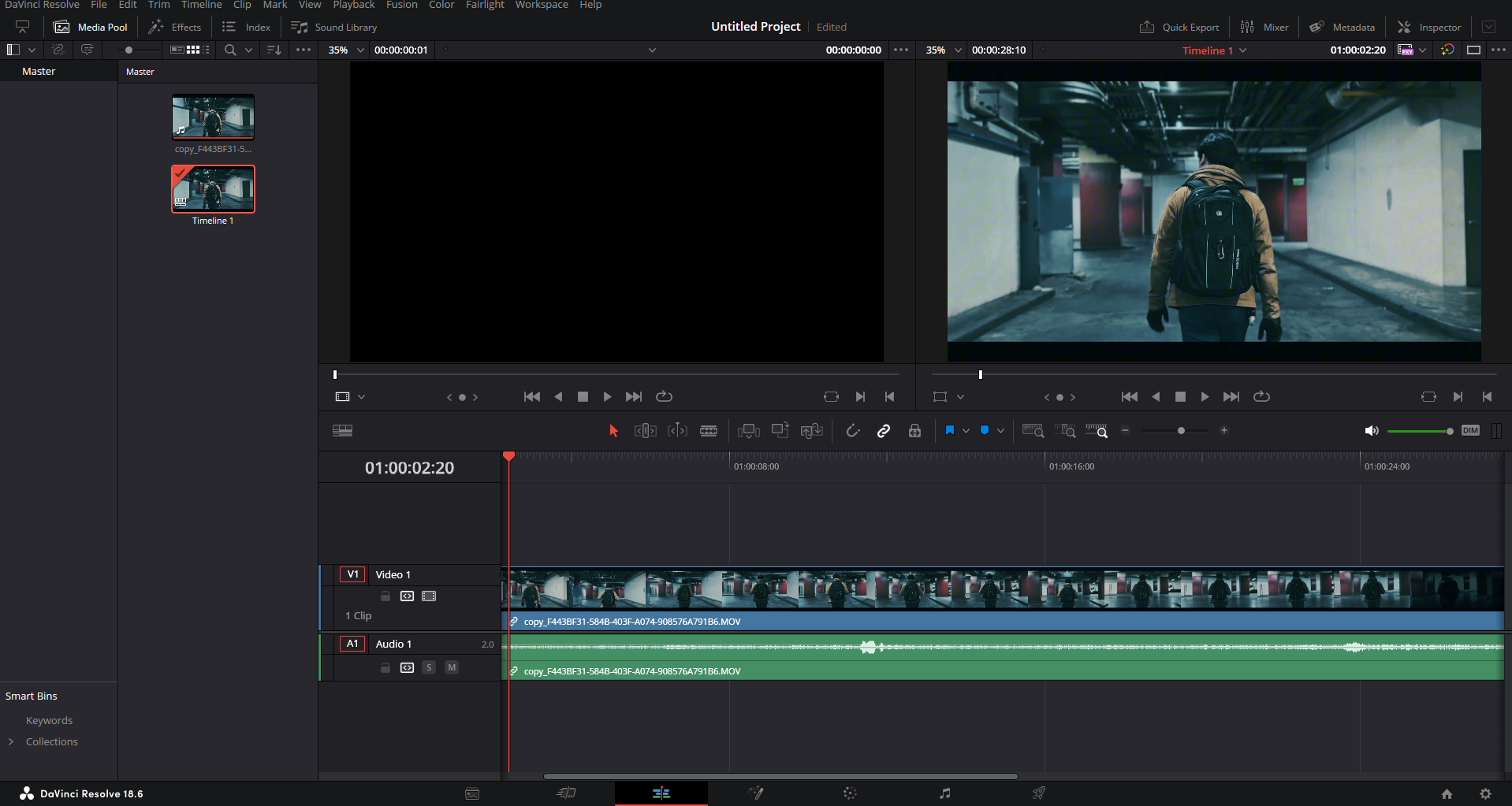Click Detail Zoom icon

coord(1065,430)
